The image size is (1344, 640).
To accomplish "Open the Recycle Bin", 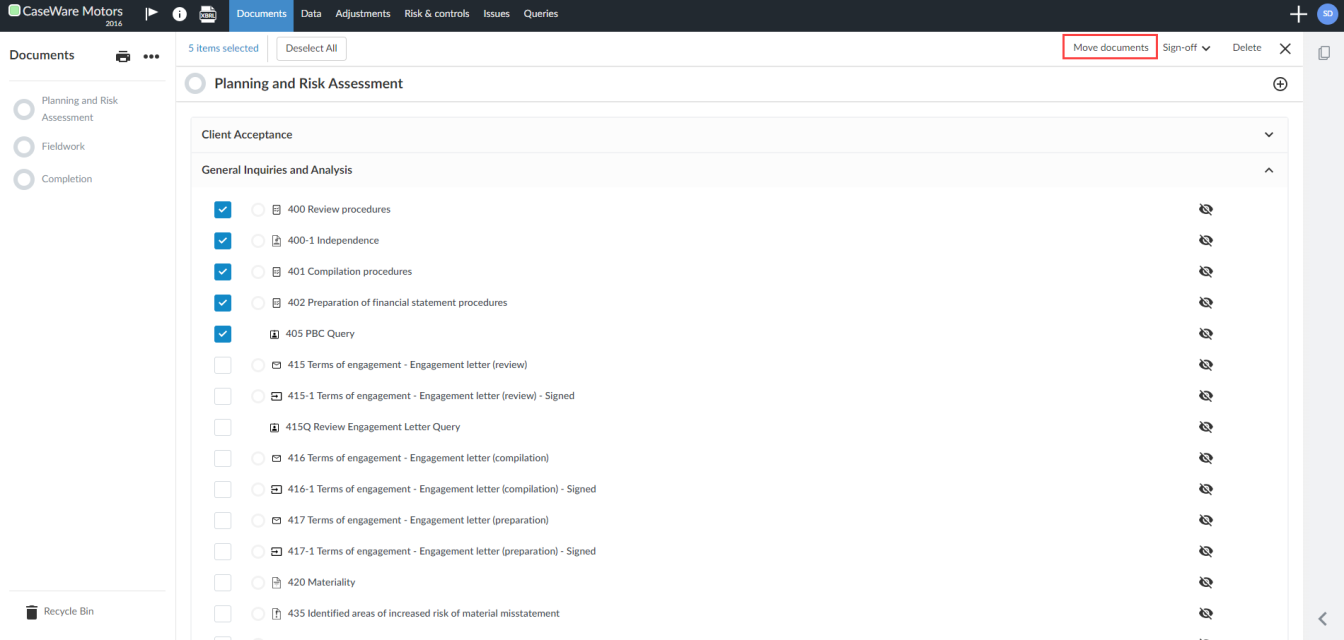I will 62,611.
